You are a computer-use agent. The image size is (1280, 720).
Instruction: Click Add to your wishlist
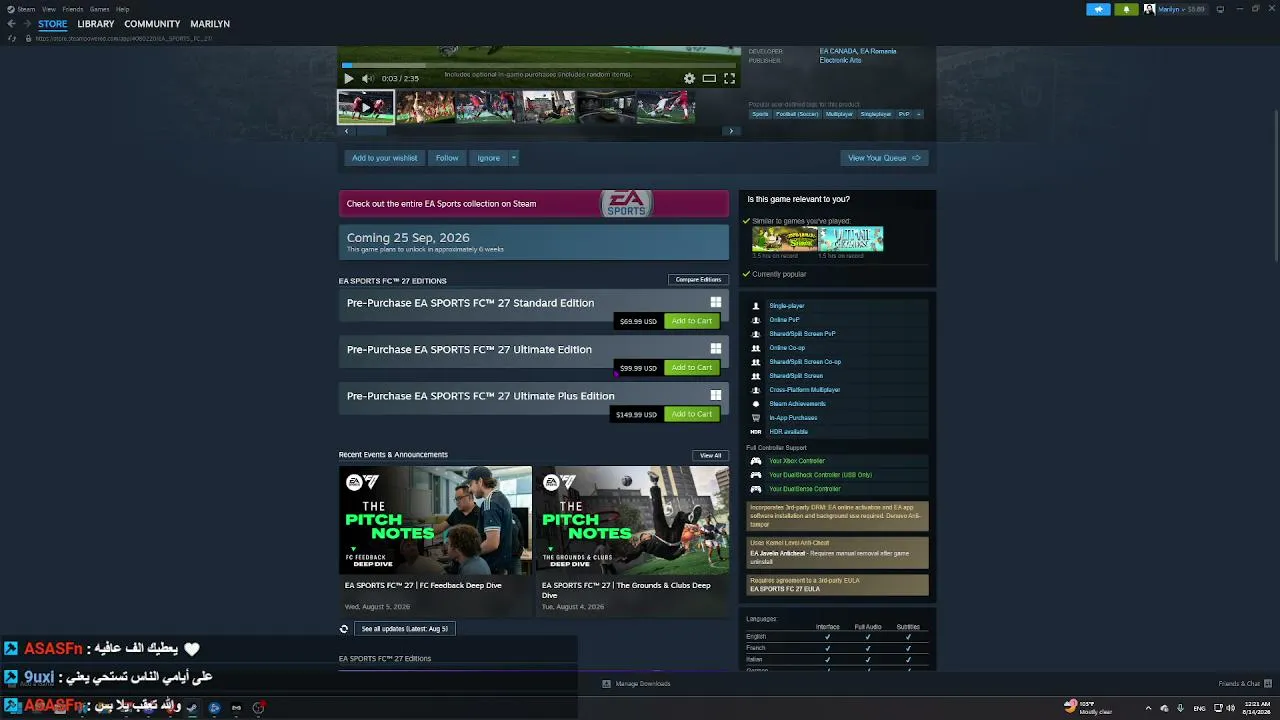coord(385,158)
